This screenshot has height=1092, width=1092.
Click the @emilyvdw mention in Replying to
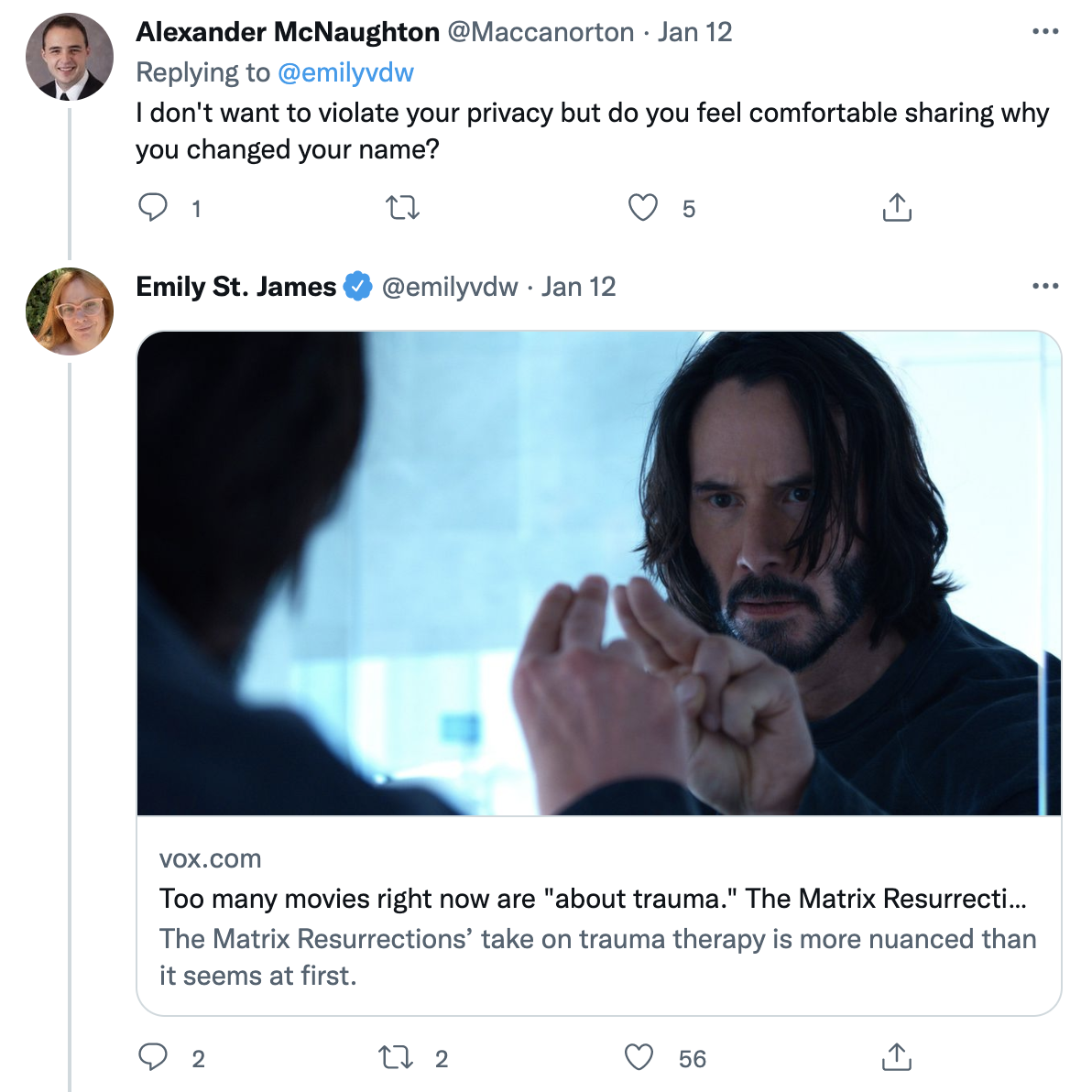(x=345, y=72)
